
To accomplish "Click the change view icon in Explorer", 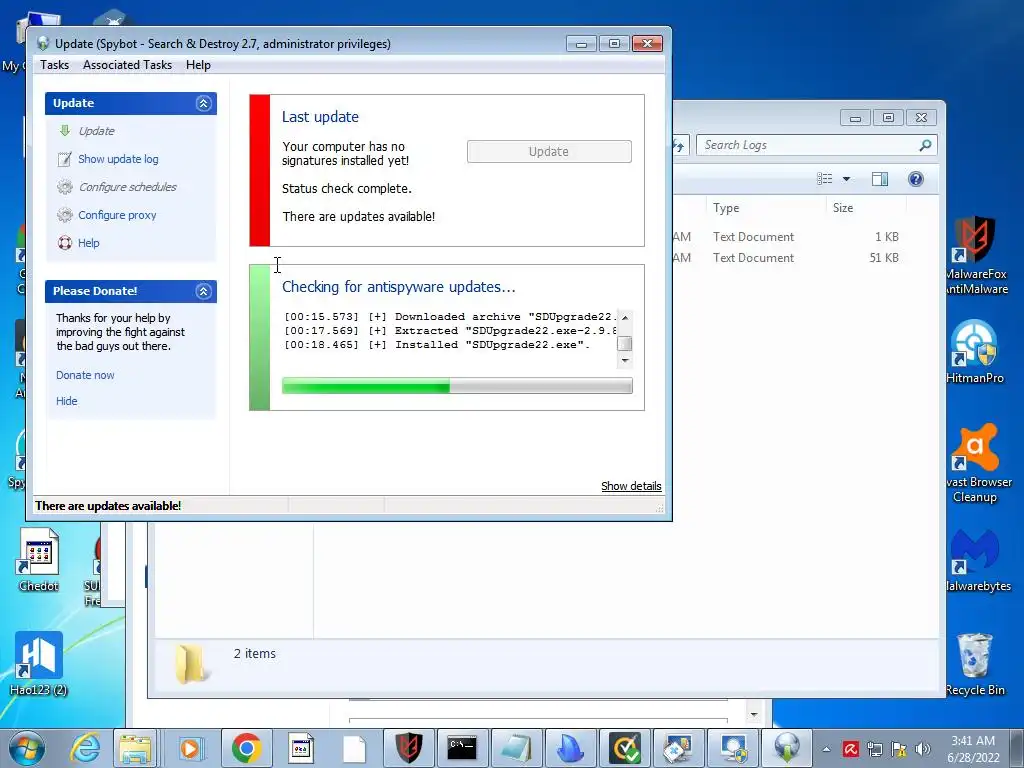I will point(825,179).
